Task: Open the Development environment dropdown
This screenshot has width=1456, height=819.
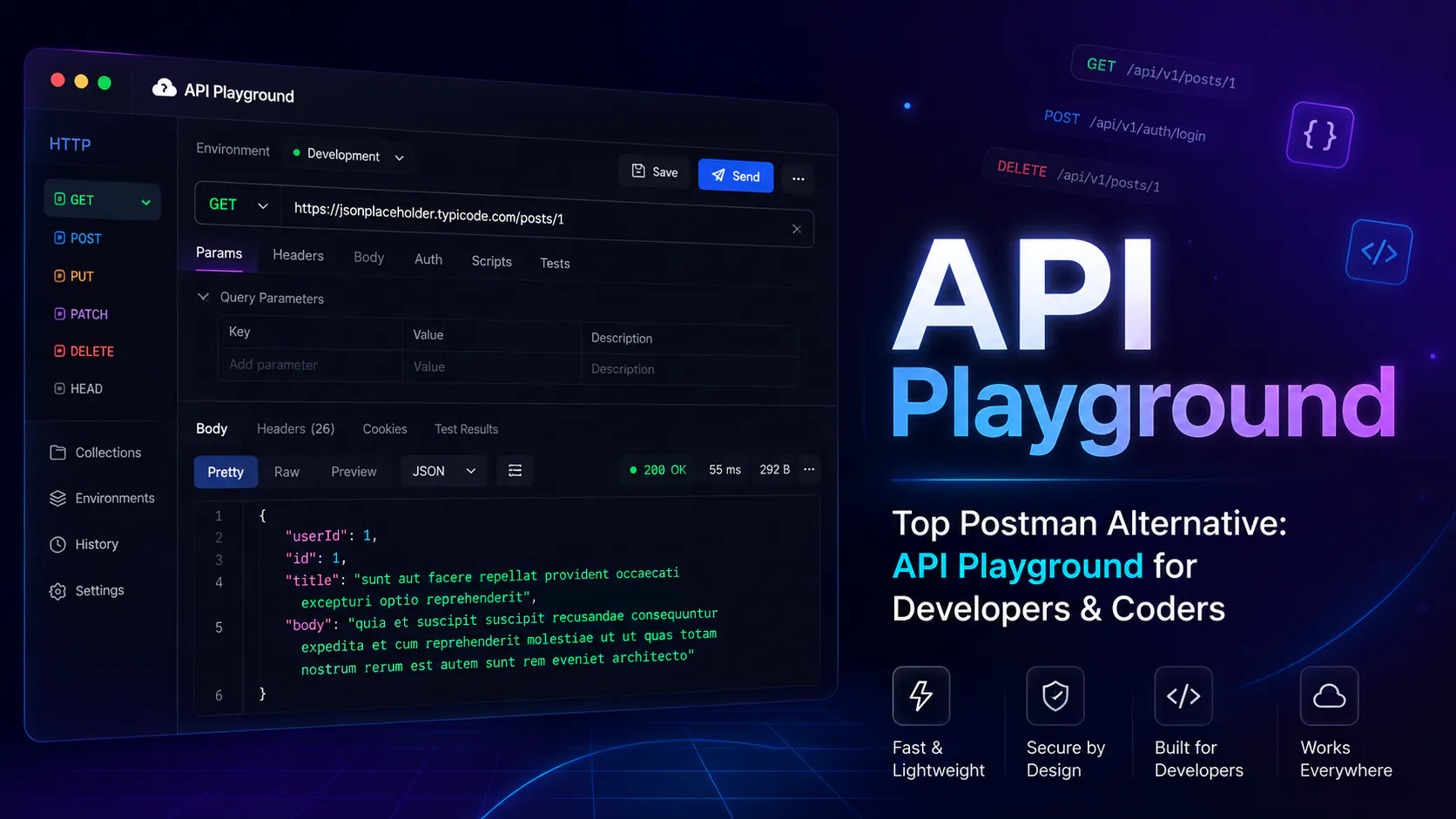Action: click(x=348, y=155)
